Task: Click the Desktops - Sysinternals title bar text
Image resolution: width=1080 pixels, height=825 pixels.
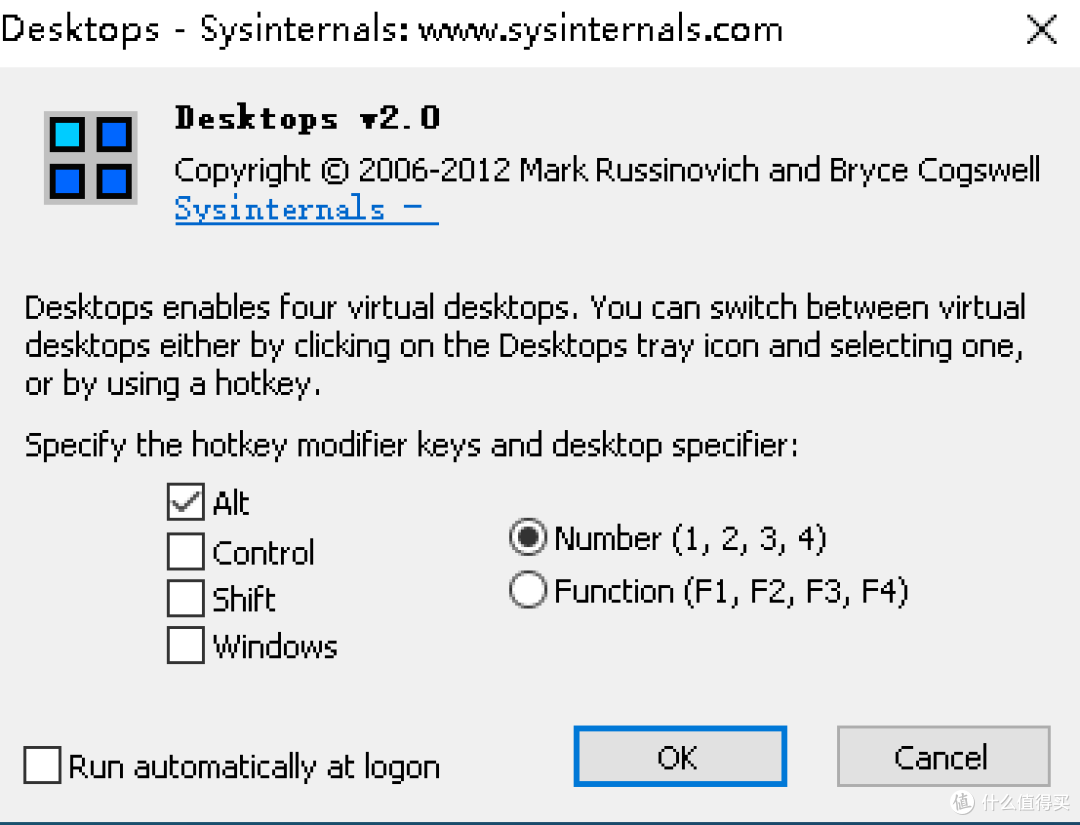Action: tap(392, 30)
